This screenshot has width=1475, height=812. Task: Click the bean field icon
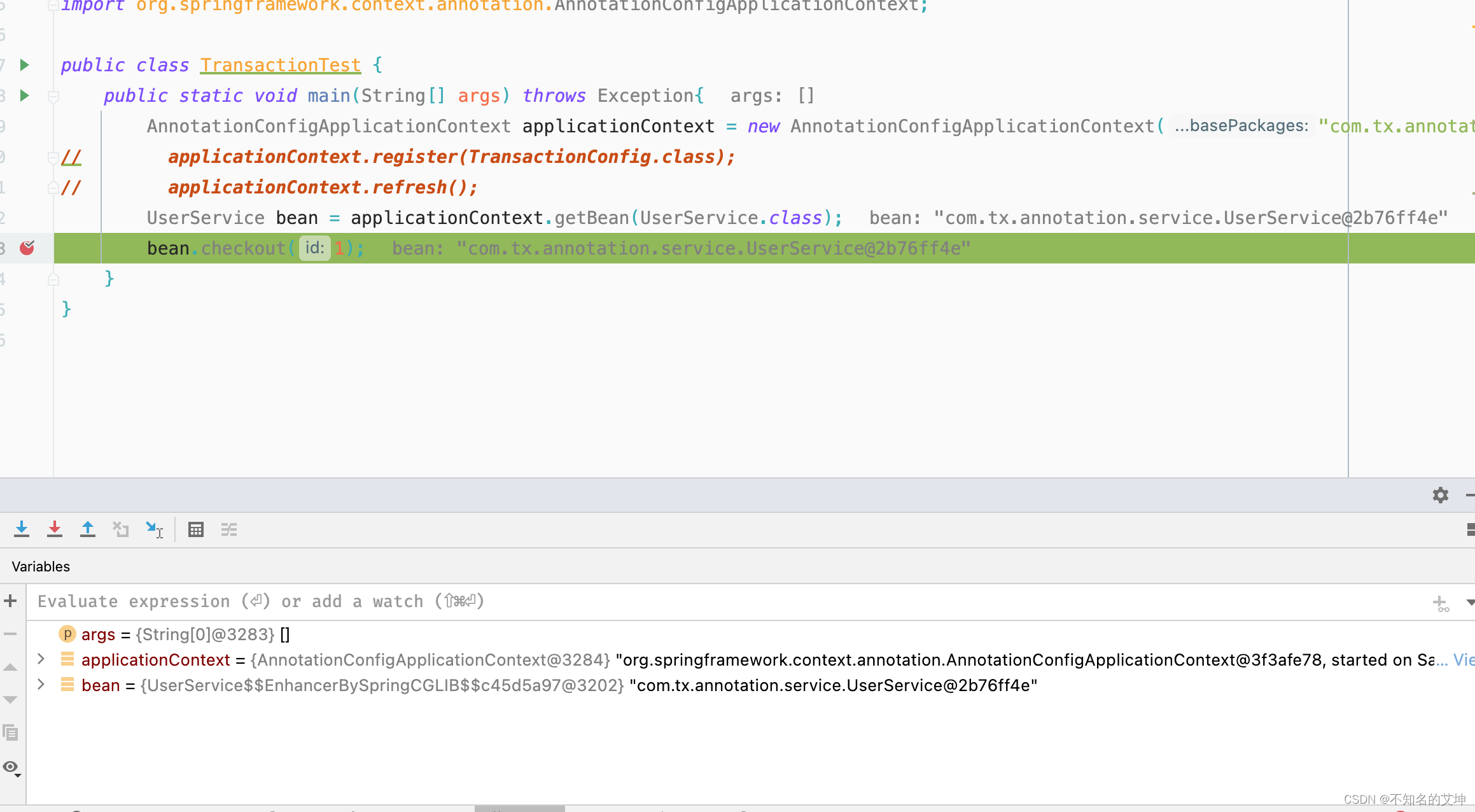coord(67,685)
